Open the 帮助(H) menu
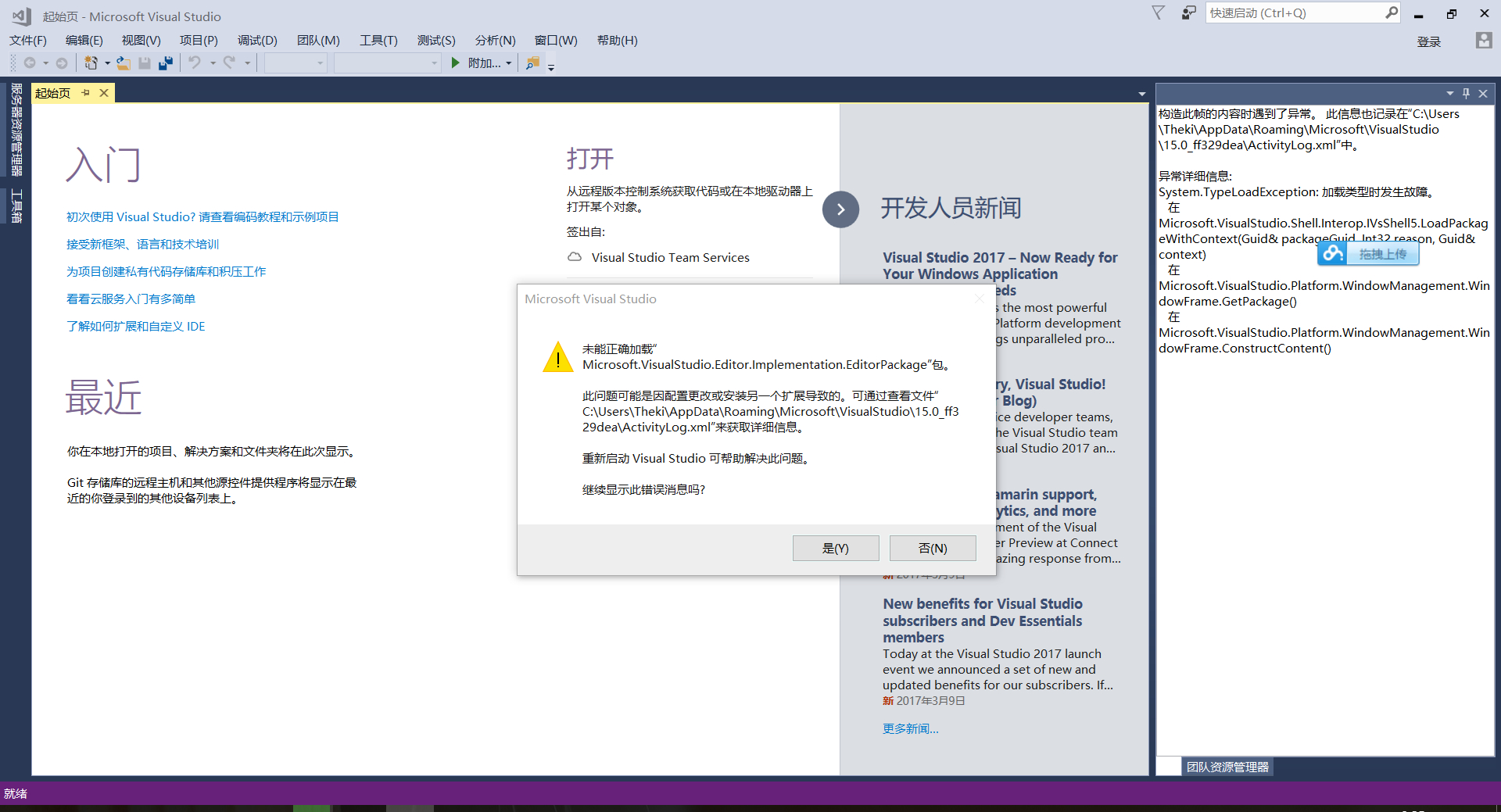 (x=618, y=41)
